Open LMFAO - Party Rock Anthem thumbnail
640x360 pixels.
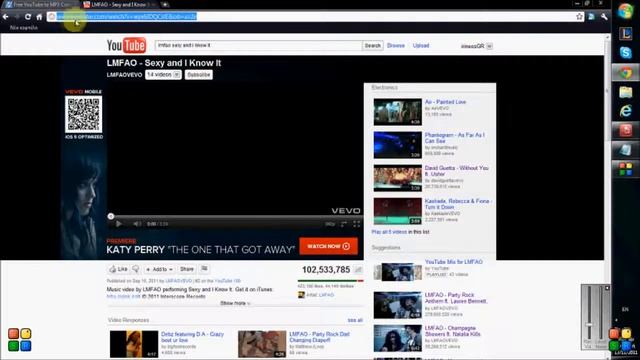[398, 305]
